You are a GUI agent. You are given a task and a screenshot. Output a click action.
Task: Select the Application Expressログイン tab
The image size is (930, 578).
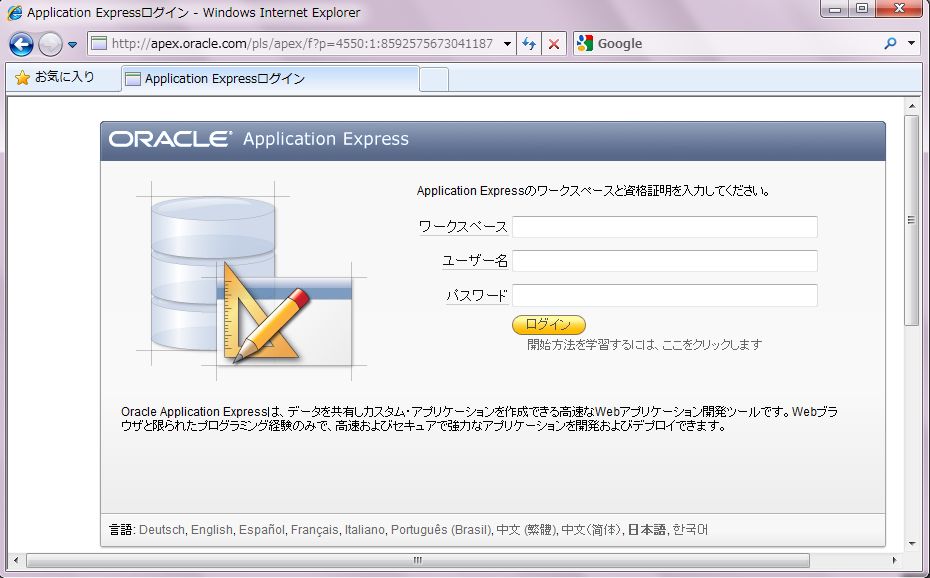[x=270, y=78]
